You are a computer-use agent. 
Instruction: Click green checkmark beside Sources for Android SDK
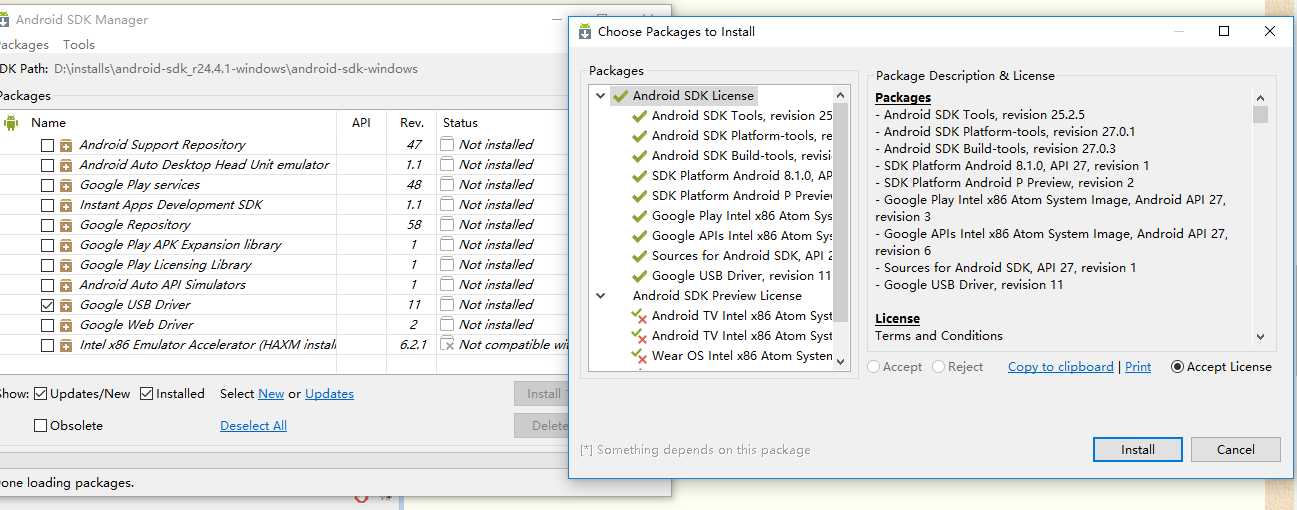click(639, 256)
